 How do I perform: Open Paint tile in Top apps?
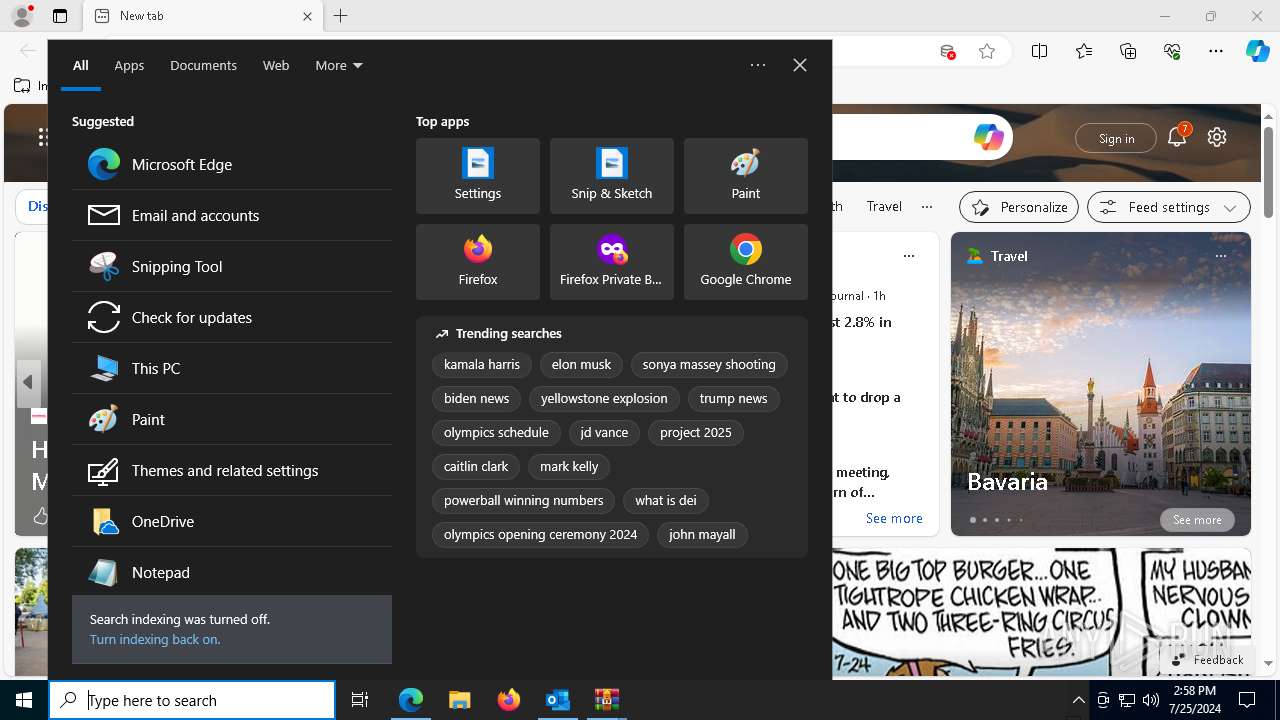tap(746, 176)
